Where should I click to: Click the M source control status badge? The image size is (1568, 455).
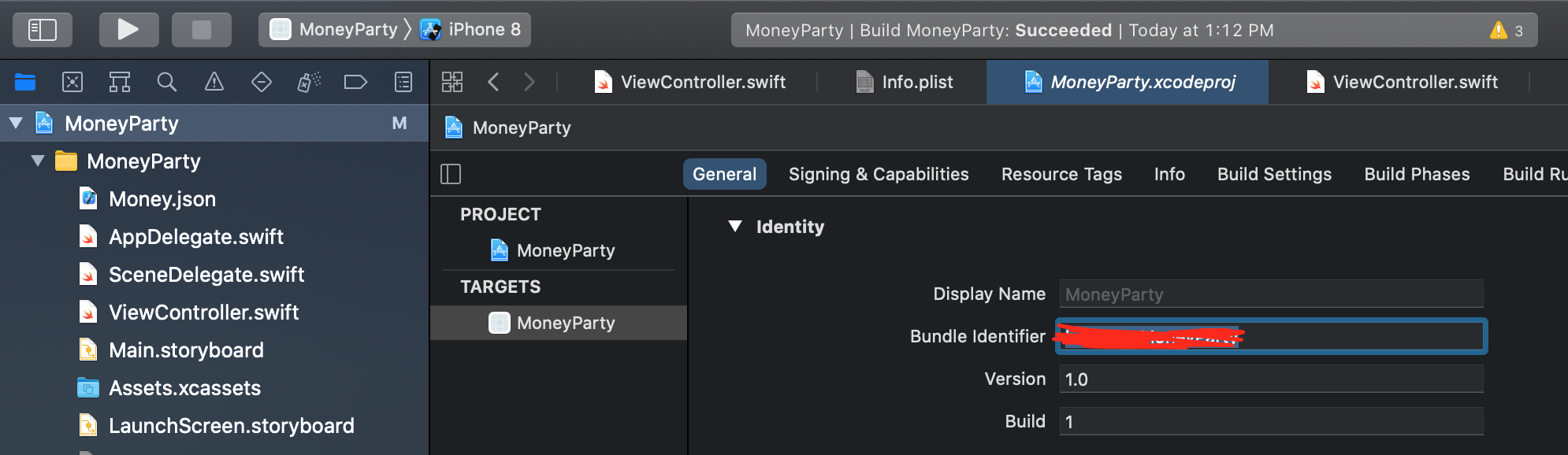(399, 124)
